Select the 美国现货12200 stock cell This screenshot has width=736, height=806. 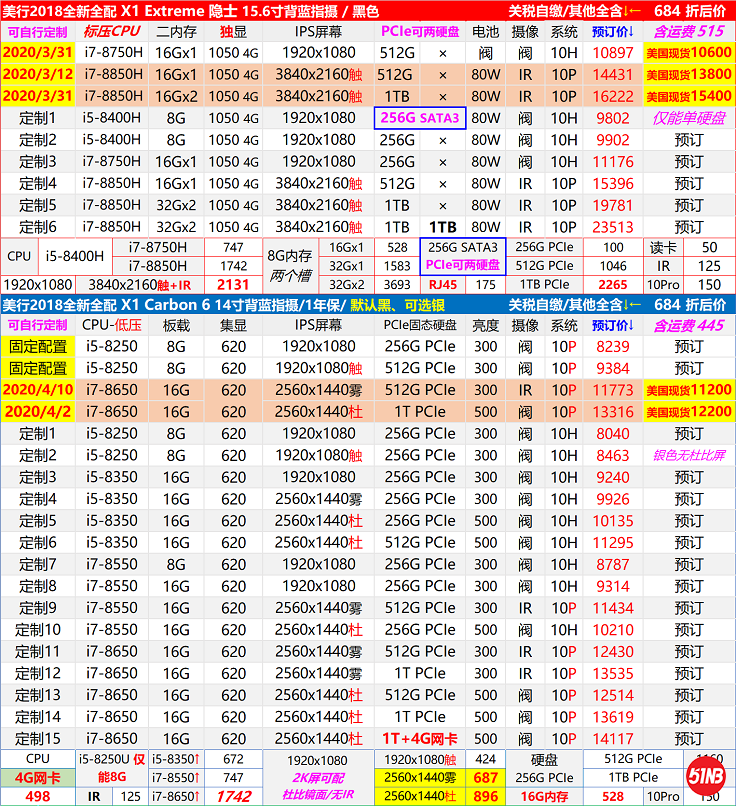(x=688, y=412)
